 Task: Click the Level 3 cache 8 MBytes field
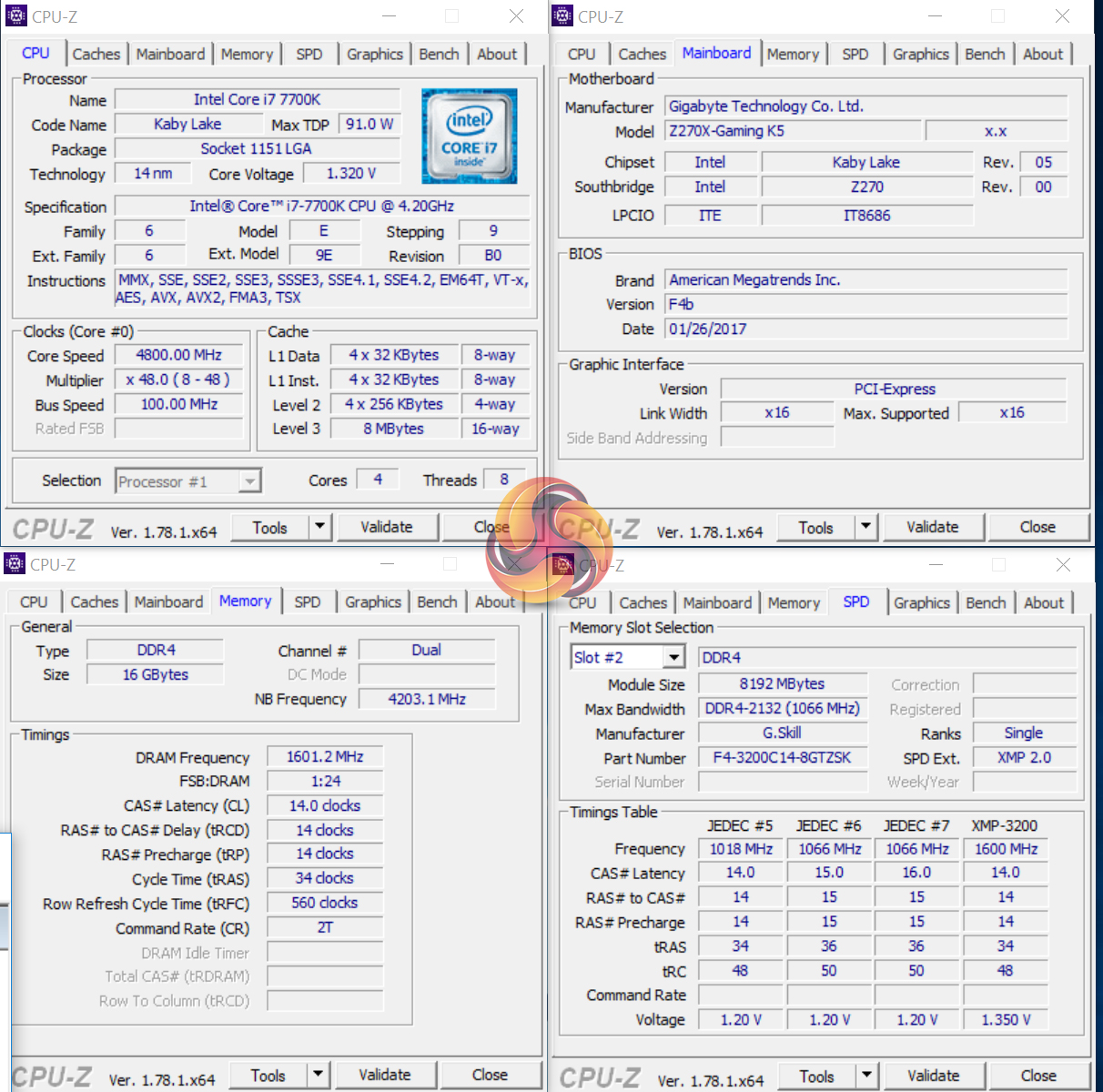(393, 429)
